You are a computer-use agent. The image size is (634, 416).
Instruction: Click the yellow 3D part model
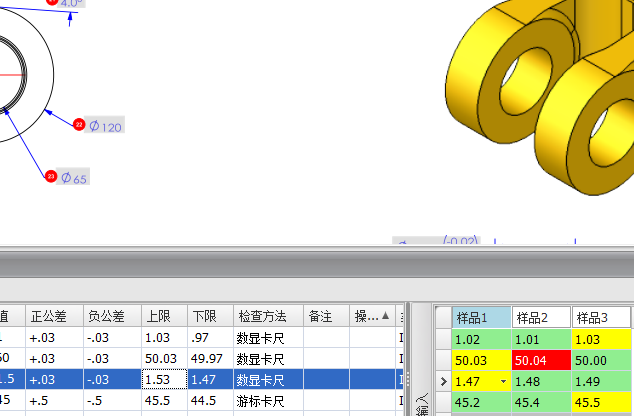coord(540,100)
